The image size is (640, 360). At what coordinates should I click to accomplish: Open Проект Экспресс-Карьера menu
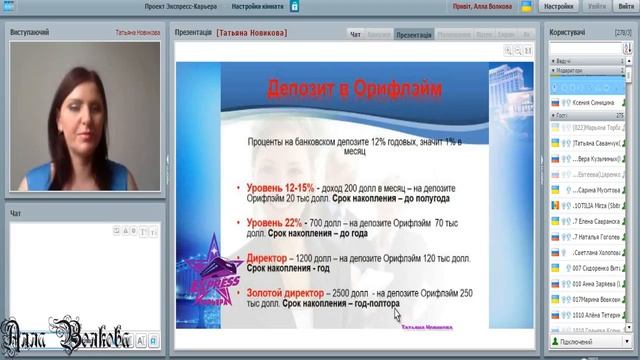click(x=180, y=7)
